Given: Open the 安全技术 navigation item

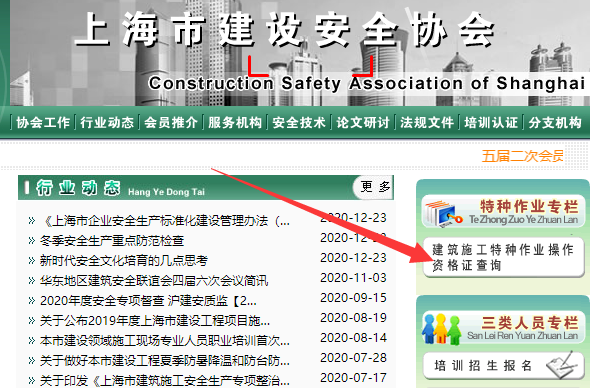Looking at the screenshot, I should coord(299,123).
